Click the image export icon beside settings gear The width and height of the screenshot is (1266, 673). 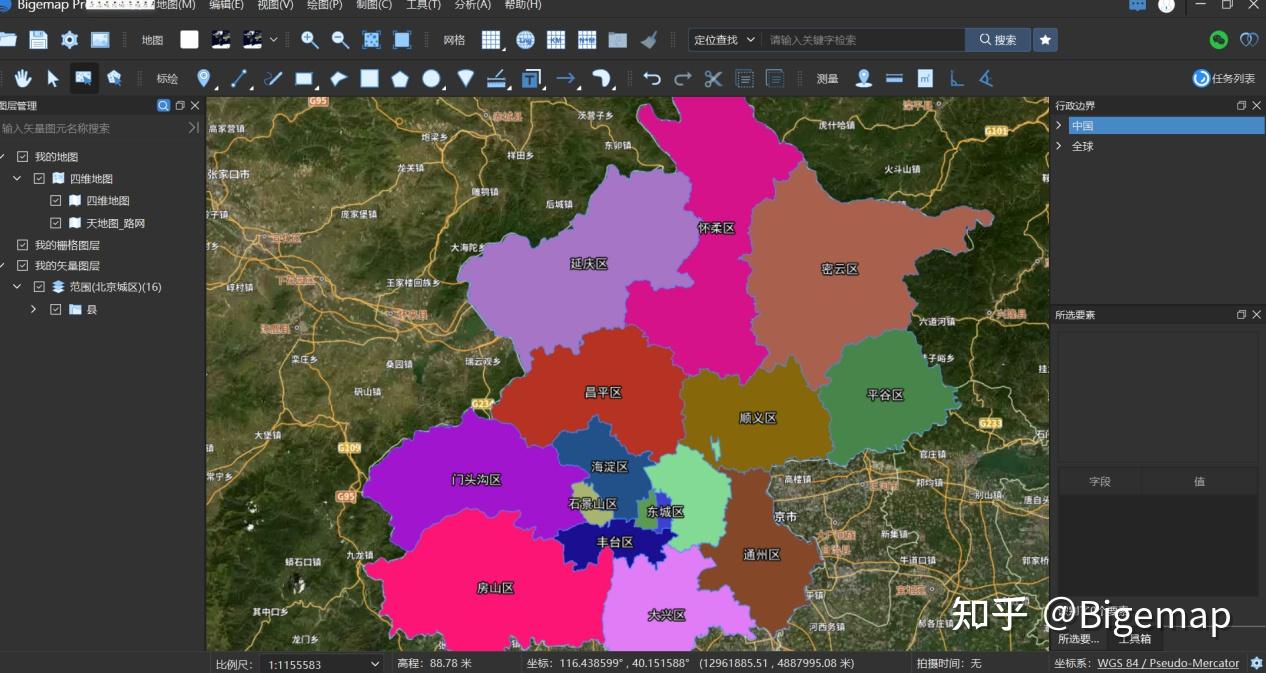[x=100, y=40]
